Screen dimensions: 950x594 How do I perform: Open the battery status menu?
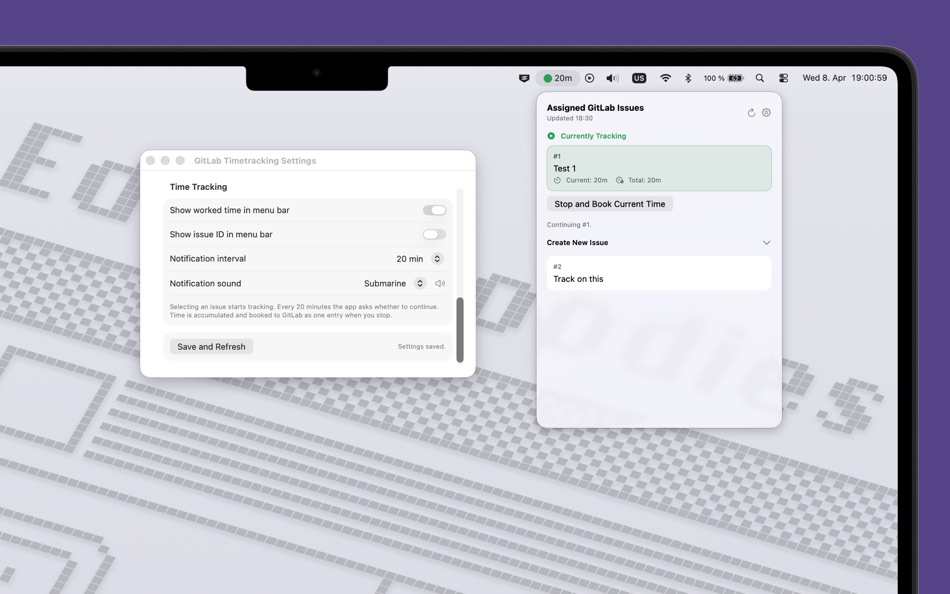(723, 78)
